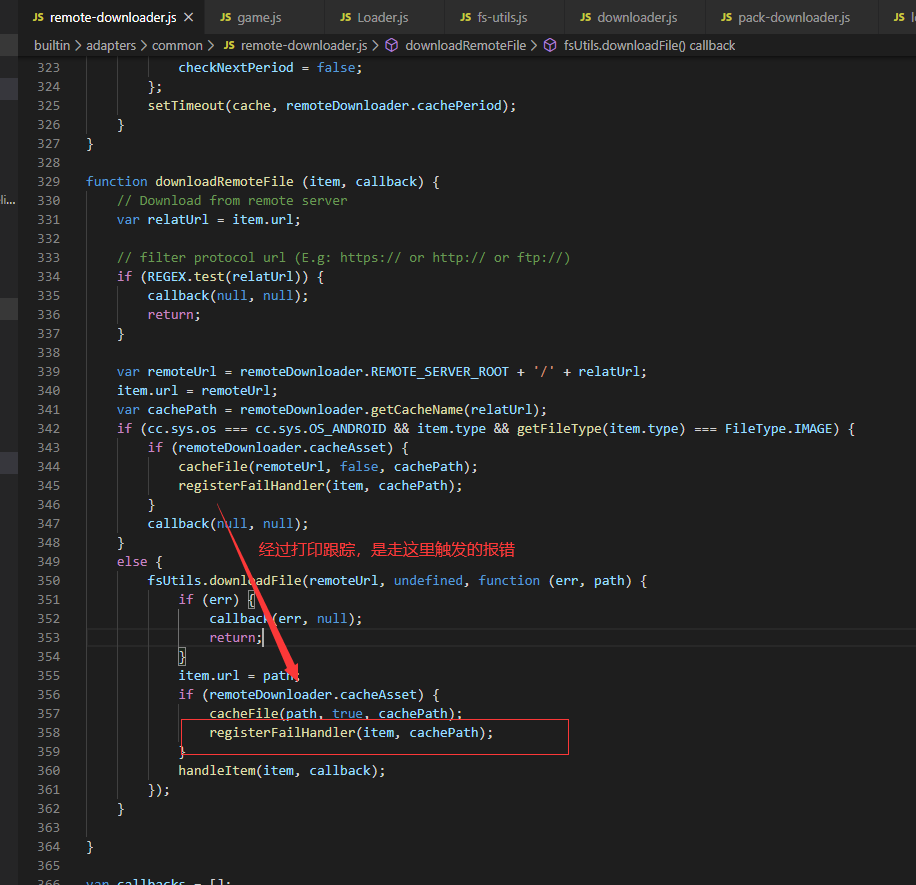Click 'var relatUrl = item.url;' line
Image resolution: width=916 pixels, height=885 pixels.
209,220
